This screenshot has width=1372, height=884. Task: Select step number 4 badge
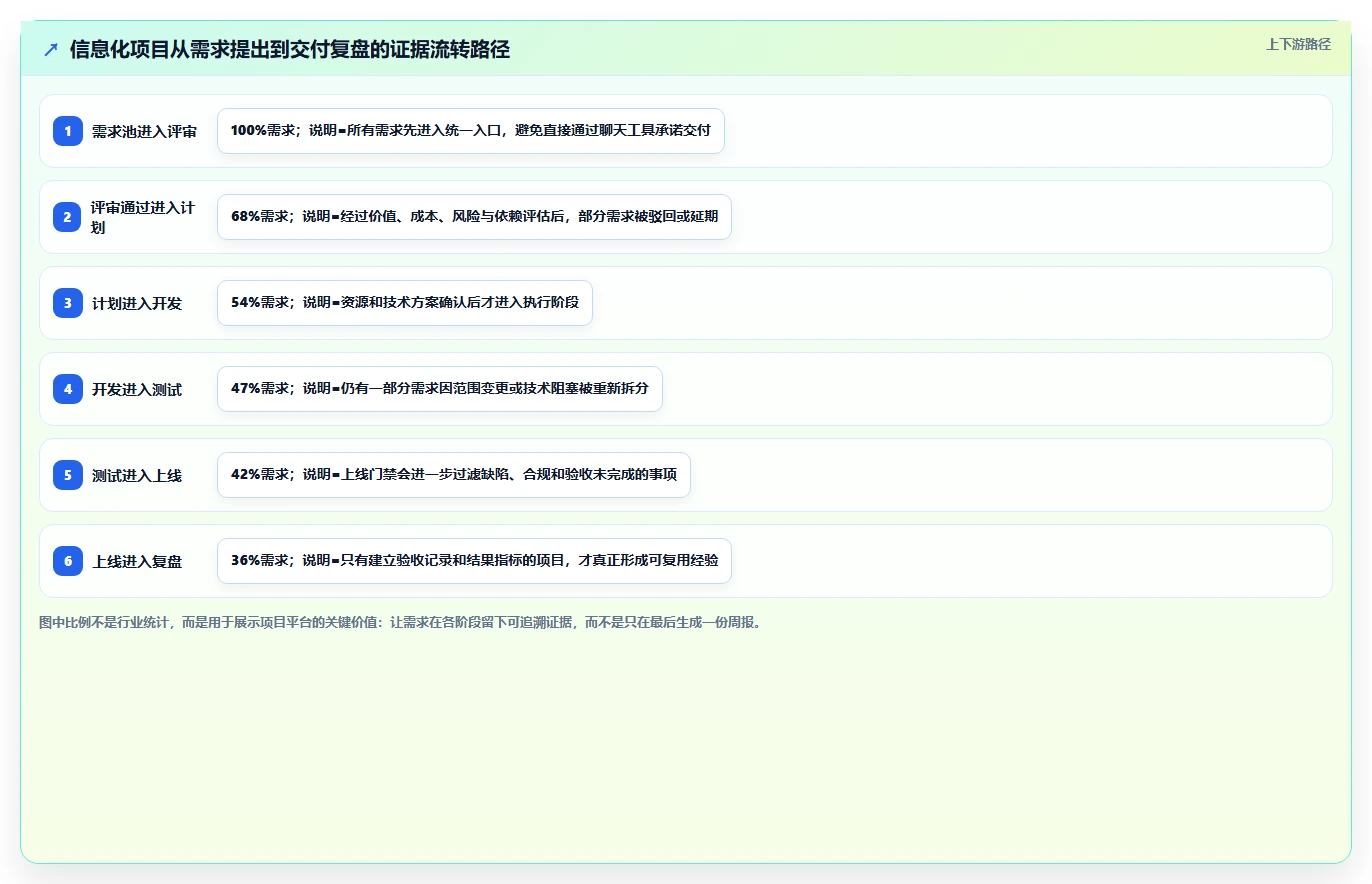click(x=68, y=389)
